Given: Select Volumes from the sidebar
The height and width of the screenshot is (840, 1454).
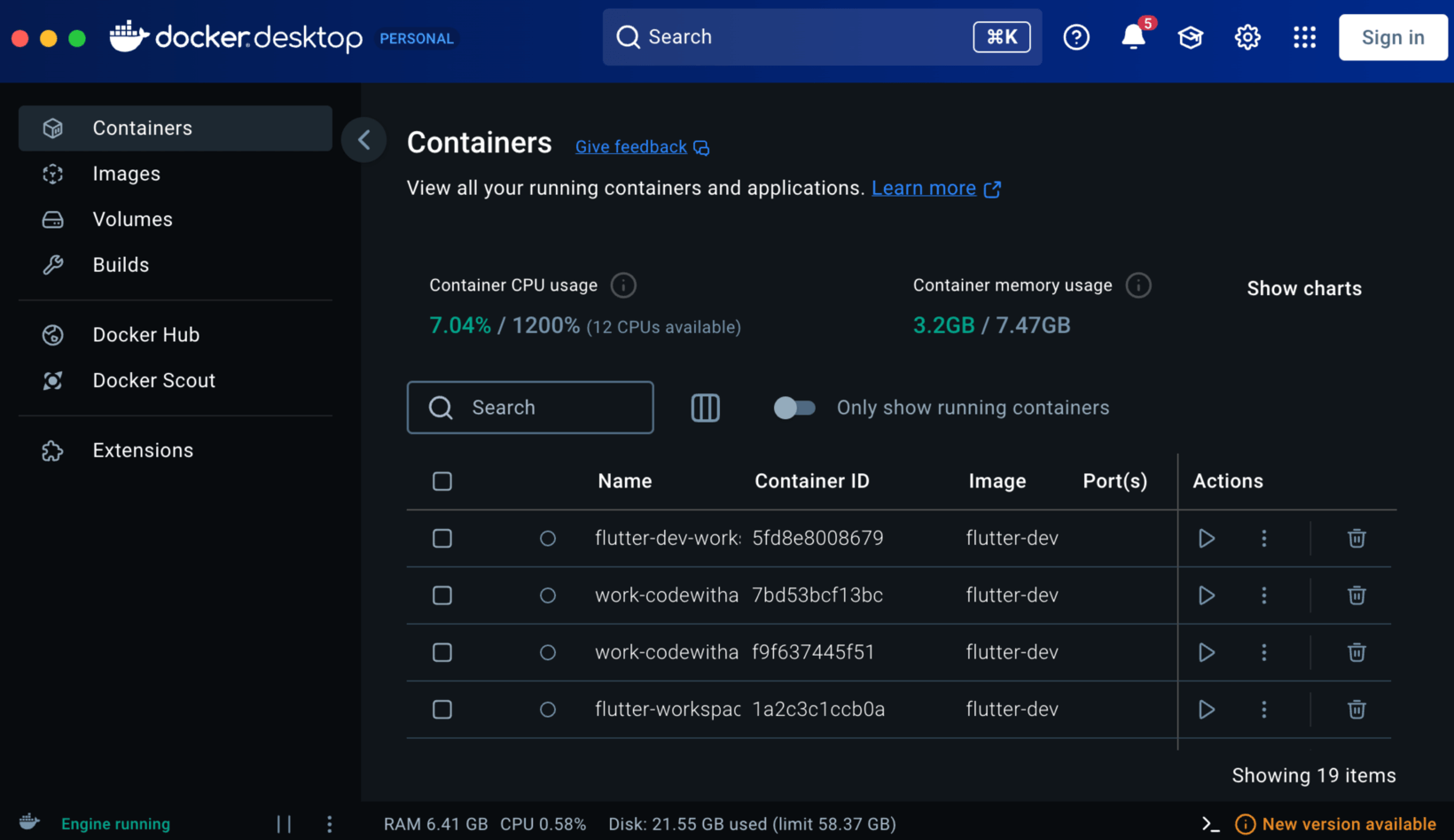Looking at the screenshot, I should coord(132,219).
